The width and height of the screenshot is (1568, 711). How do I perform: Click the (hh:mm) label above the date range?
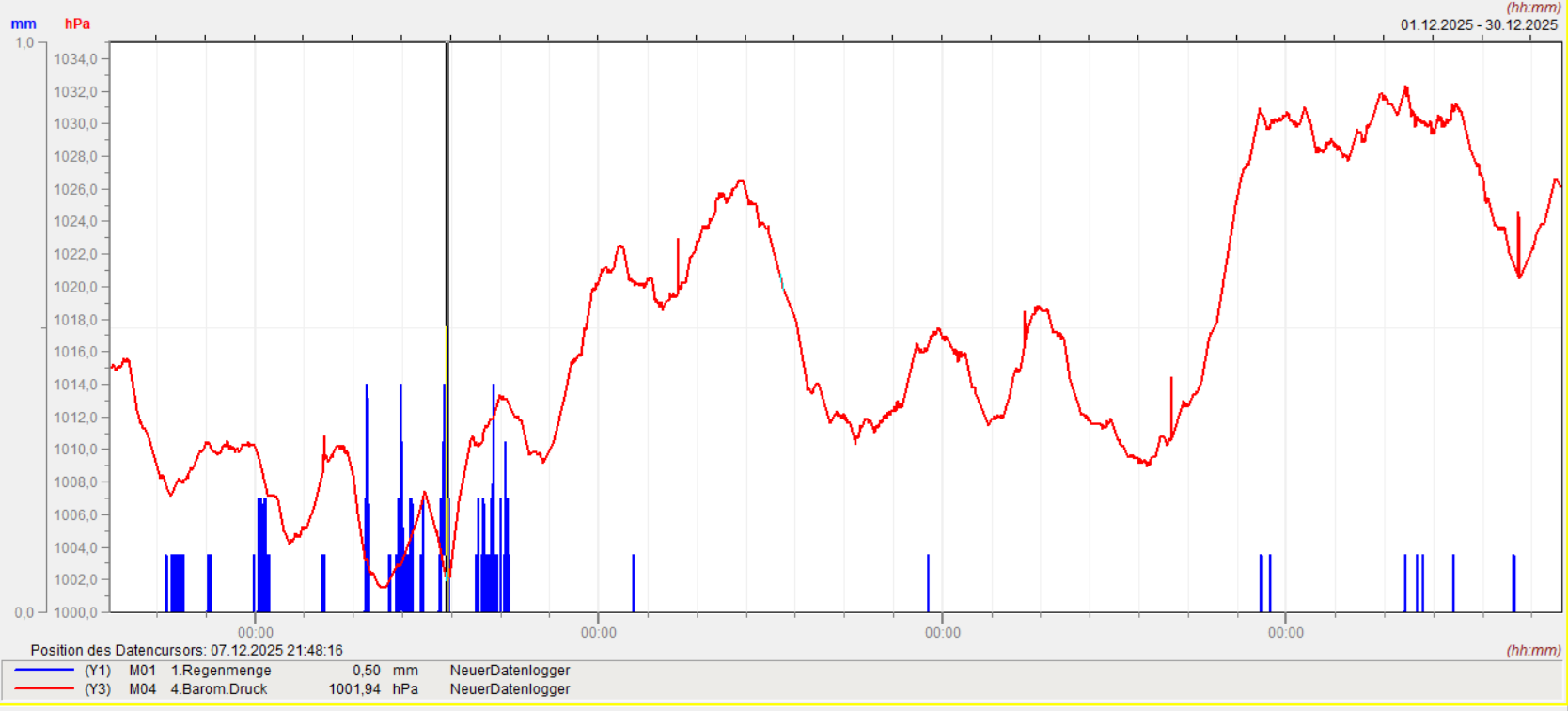click(1533, 8)
